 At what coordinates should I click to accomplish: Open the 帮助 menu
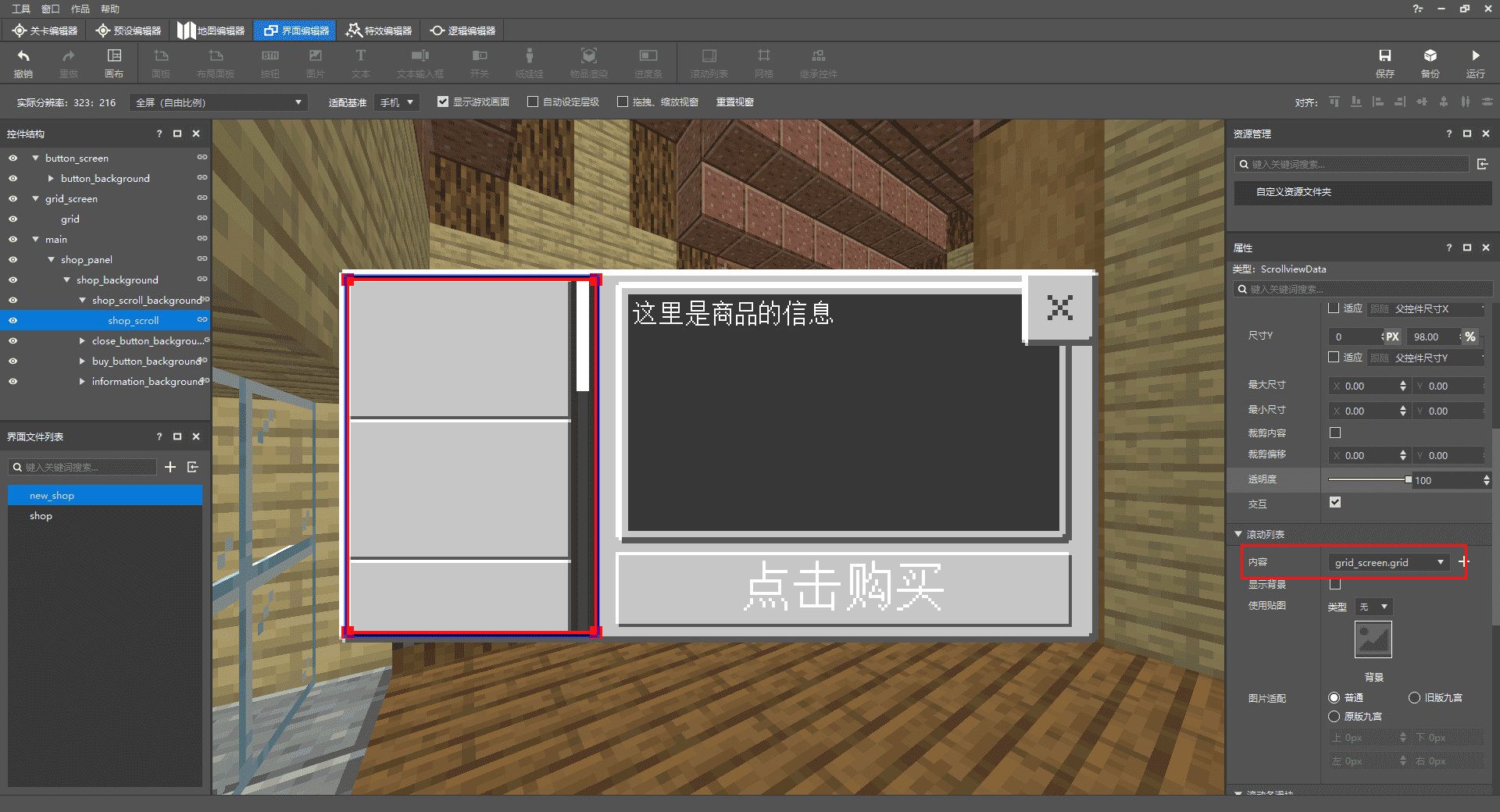click(x=110, y=9)
